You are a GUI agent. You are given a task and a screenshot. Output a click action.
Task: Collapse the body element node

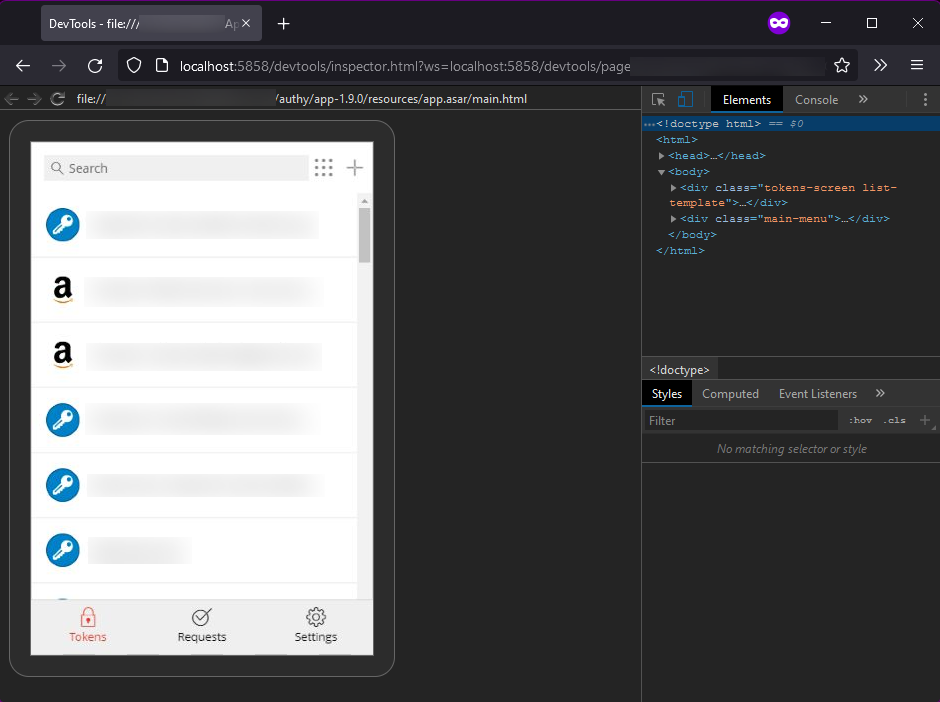662,172
